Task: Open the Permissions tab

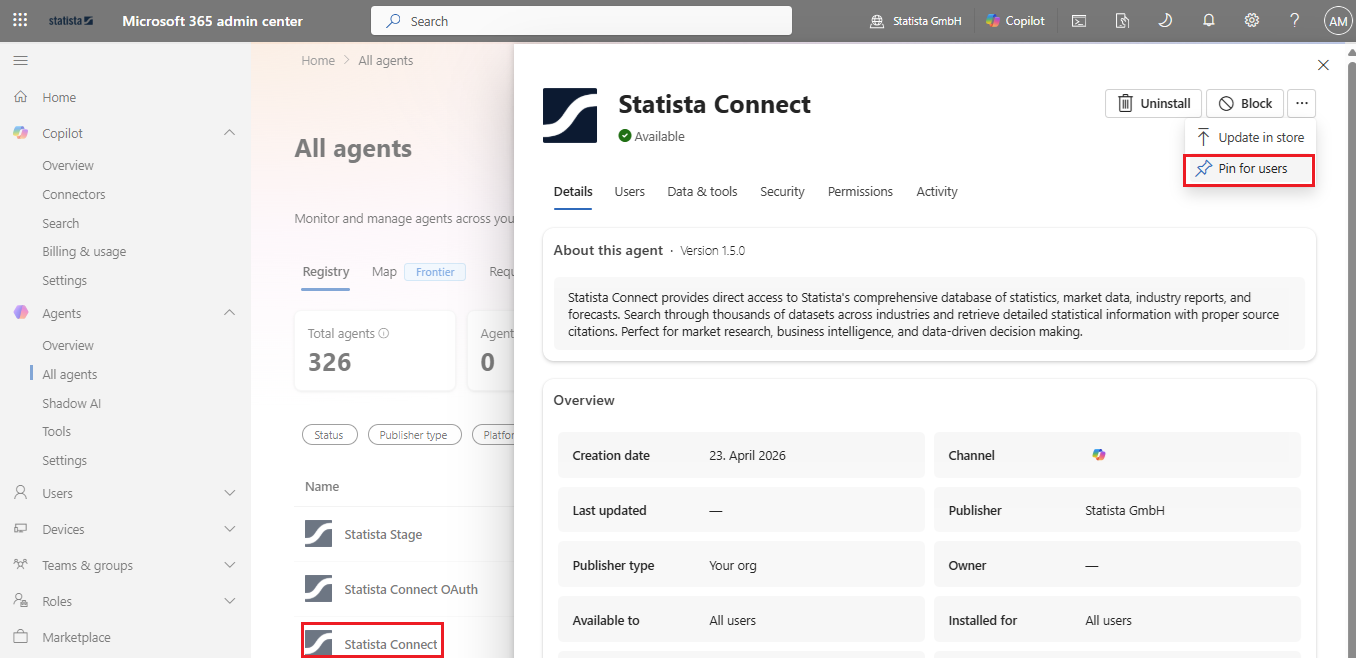Action: point(860,191)
